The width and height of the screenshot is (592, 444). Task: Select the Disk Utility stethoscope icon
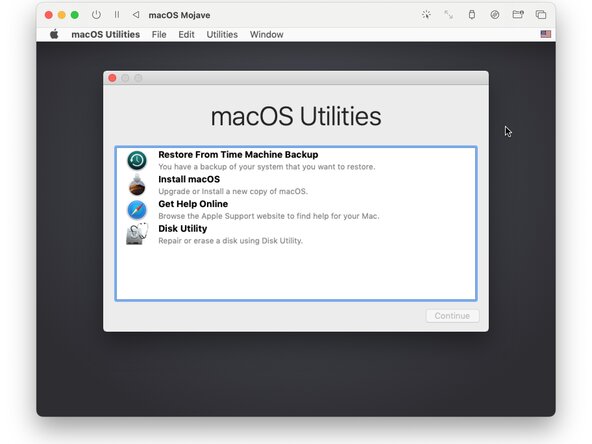(x=137, y=234)
